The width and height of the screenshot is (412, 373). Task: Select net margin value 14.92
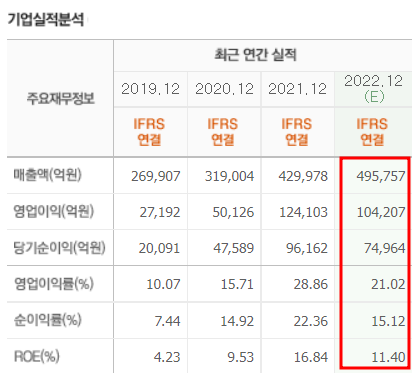(x=237, y=321)
